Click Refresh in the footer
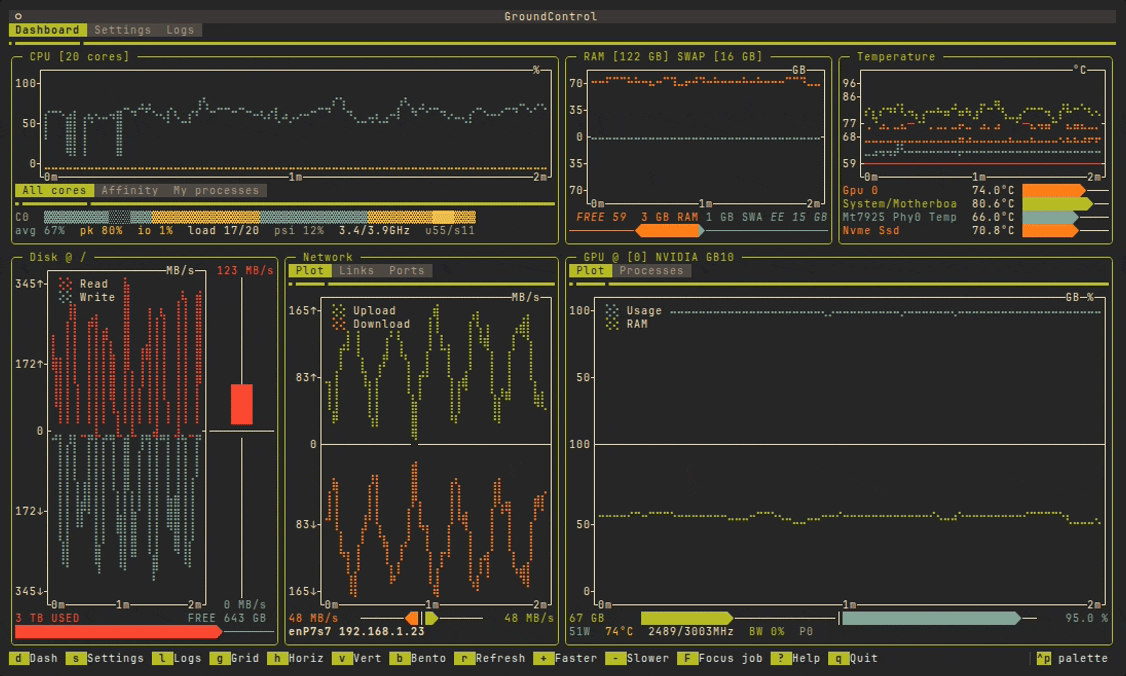 [x=489, y=658]
